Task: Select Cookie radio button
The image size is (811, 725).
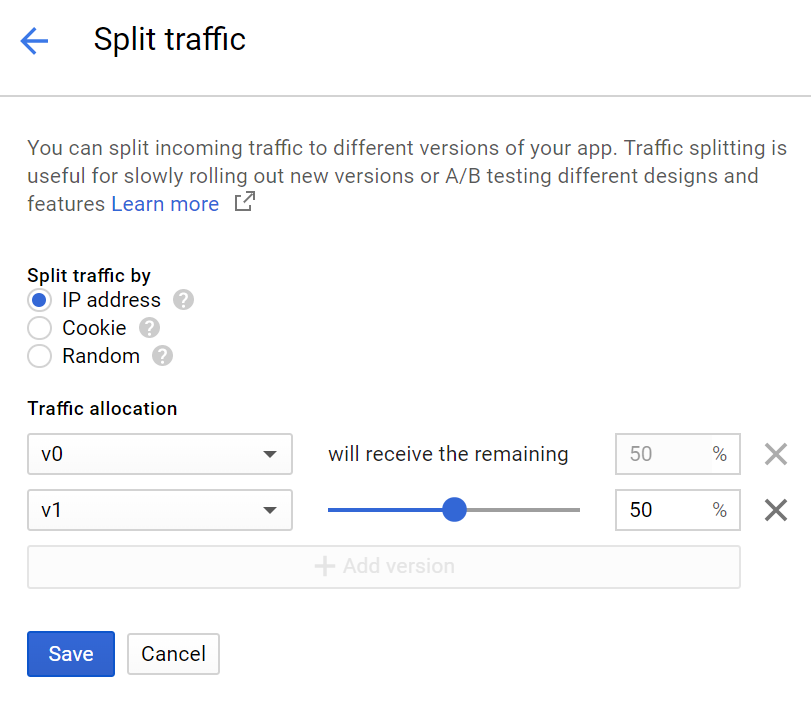Action: click(x=40, y=328)
